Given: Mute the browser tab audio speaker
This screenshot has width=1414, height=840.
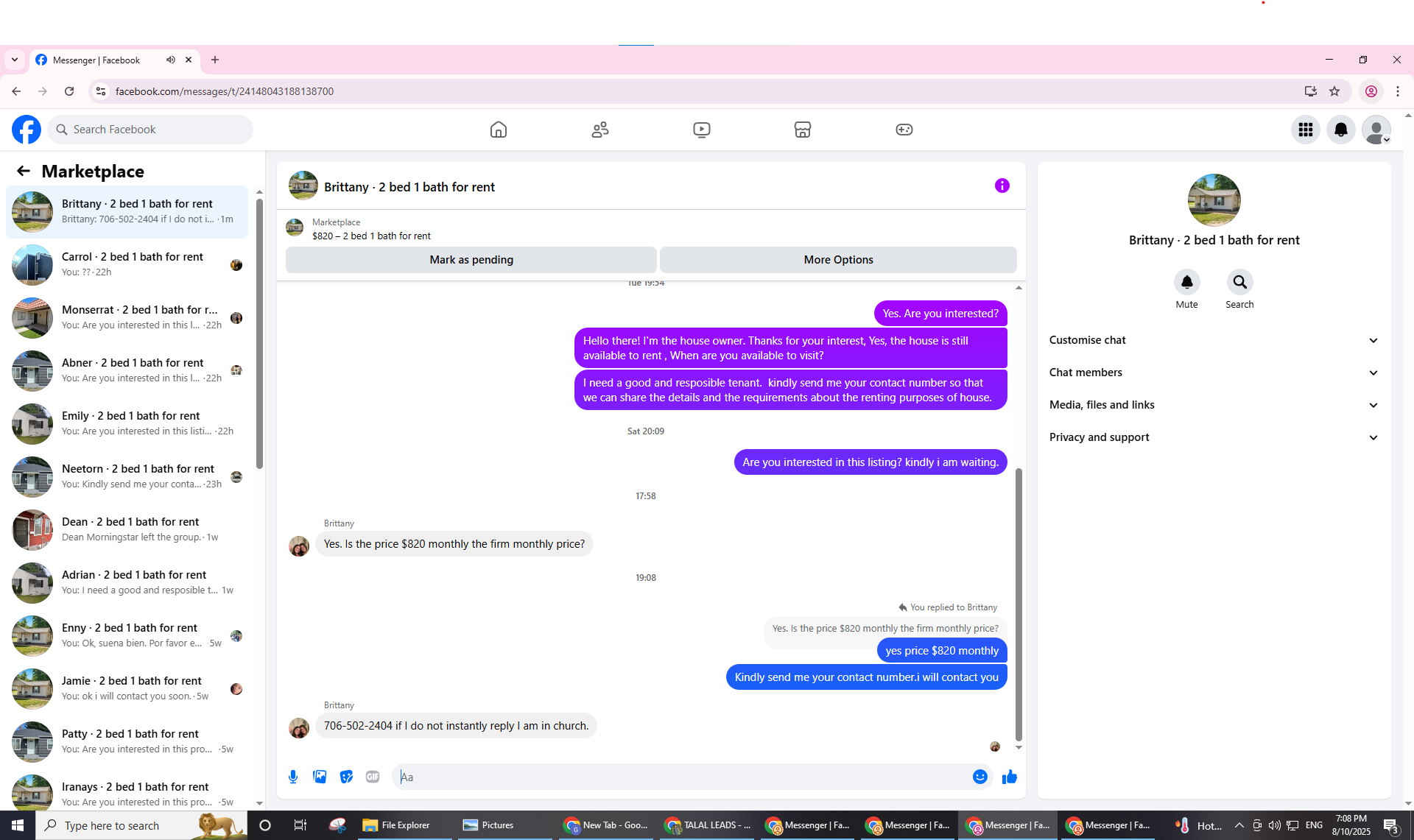Looking at the screenshot, I should (x=171, y=60).
